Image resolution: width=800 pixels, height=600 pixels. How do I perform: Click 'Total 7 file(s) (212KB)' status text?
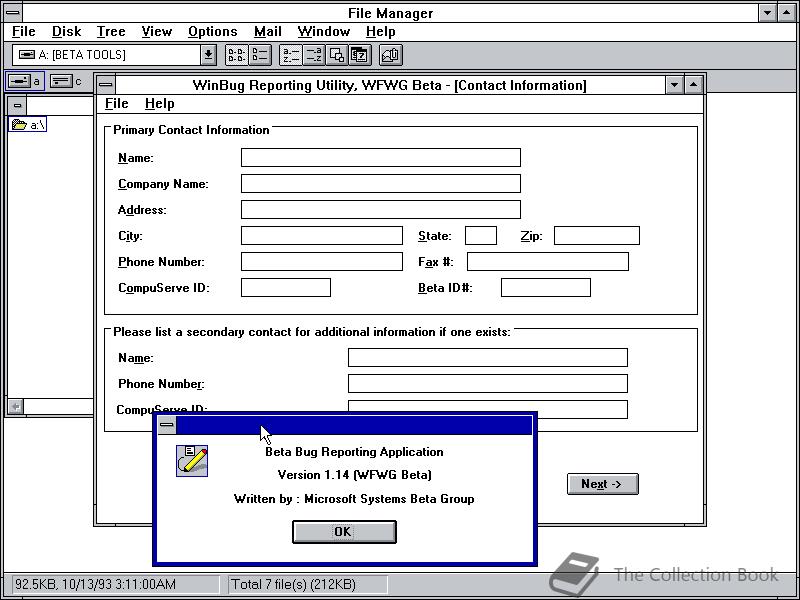(293, 584)
